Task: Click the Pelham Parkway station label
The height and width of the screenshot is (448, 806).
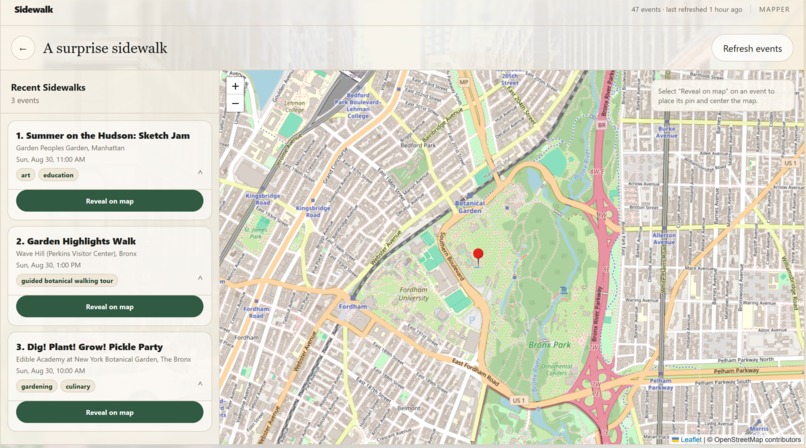Action: [661, 384]
